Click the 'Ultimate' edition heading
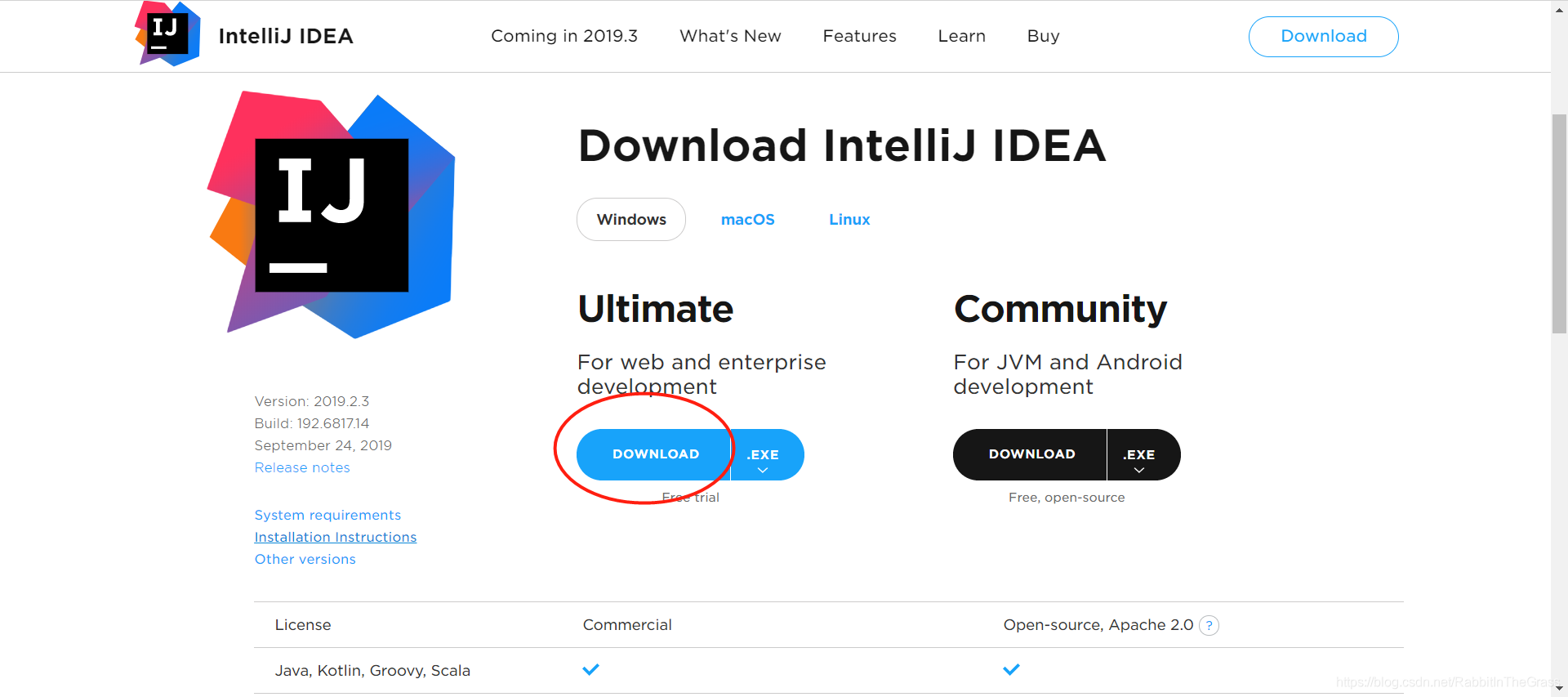Image resolution: width=1568 pixels, height=697 pixels. pos(656,309)
